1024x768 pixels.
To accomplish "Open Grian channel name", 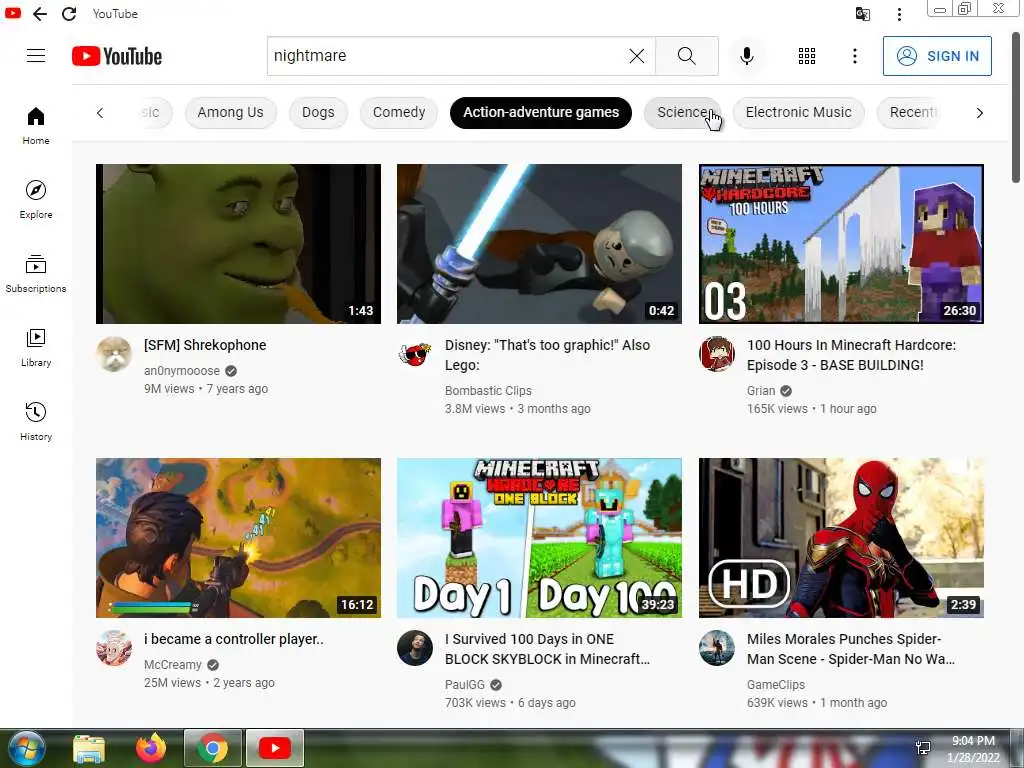I will click(761, 391).
